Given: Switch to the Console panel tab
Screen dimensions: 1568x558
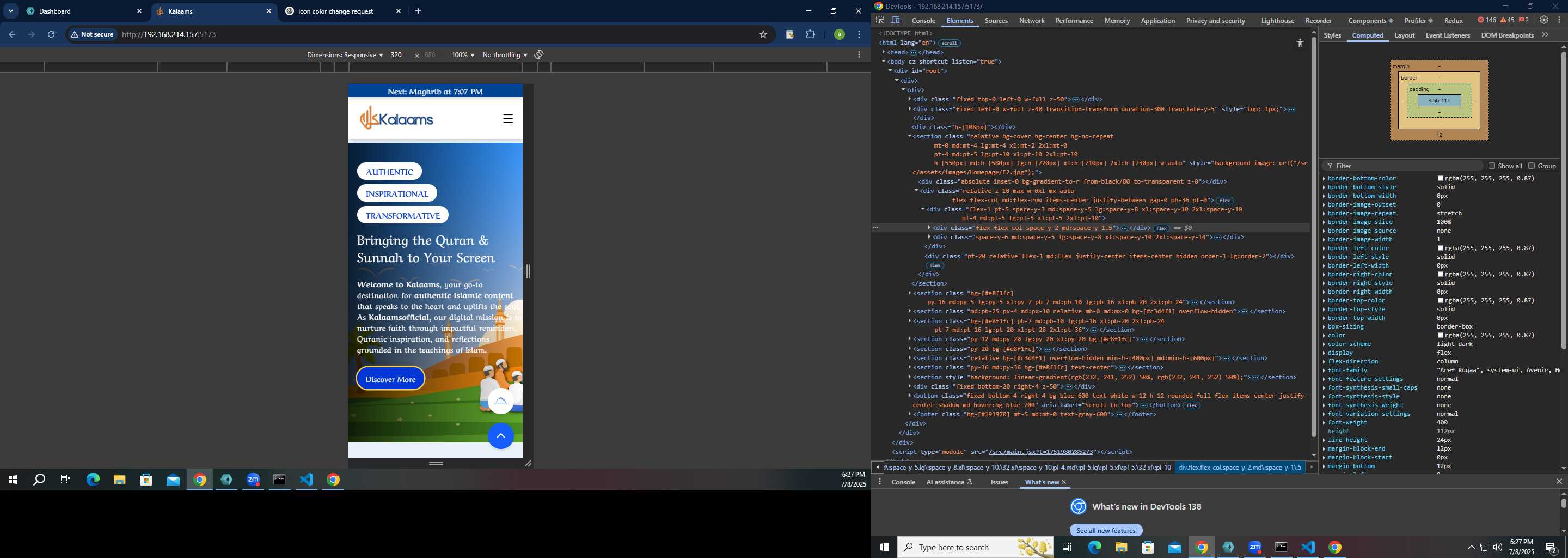Looking at the screenshot, I should click(923, 20).
